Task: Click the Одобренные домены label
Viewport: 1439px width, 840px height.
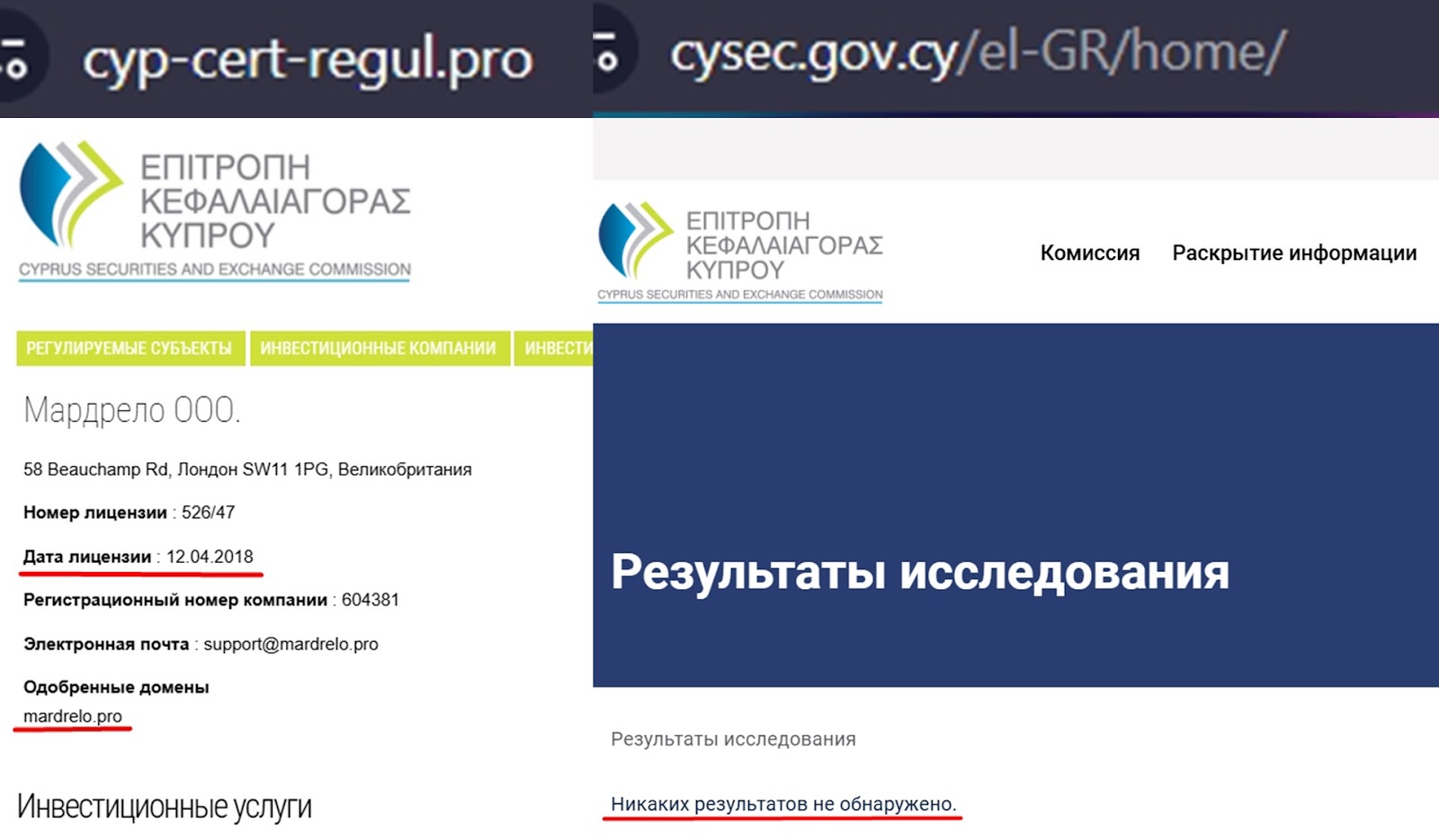Action: (x=116, y=687)
